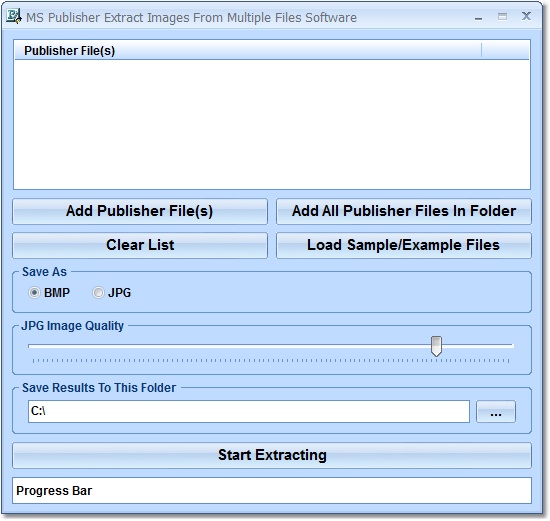Open folder browse dialog with ellipsis button
Screen dimensions: 550x521
point(496,412)
